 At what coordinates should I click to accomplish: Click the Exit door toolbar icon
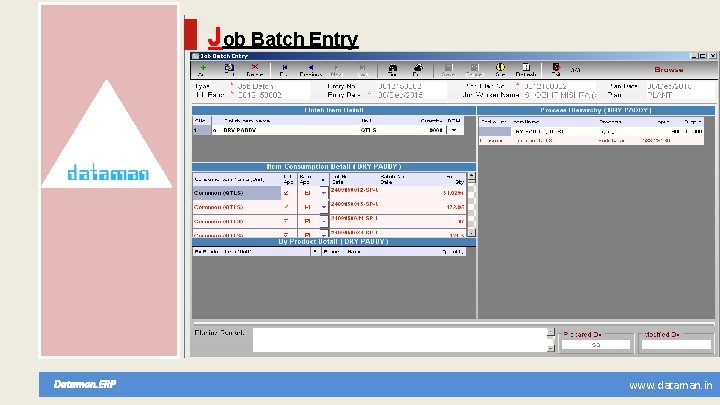point(556,70)
